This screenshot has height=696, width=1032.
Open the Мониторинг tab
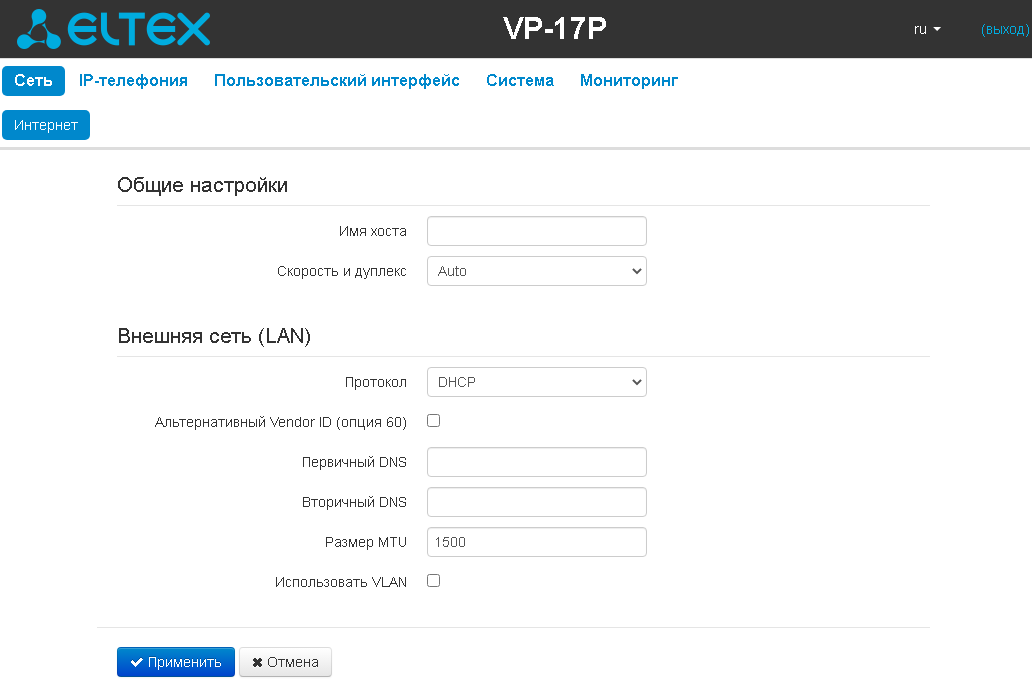pos(629,80)
